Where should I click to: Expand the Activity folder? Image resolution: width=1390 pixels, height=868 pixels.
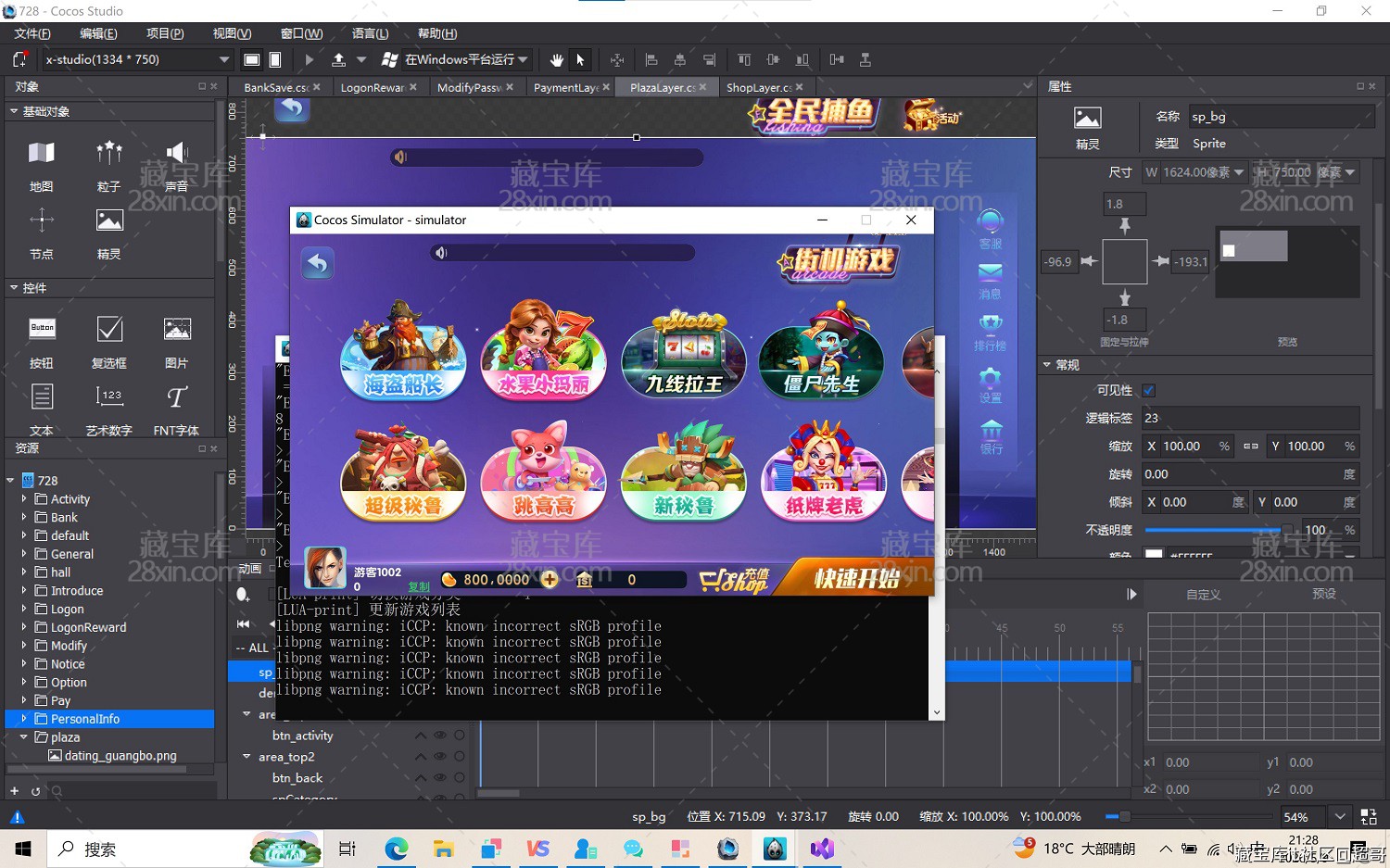pyautogui.click(x=24, y=498)
